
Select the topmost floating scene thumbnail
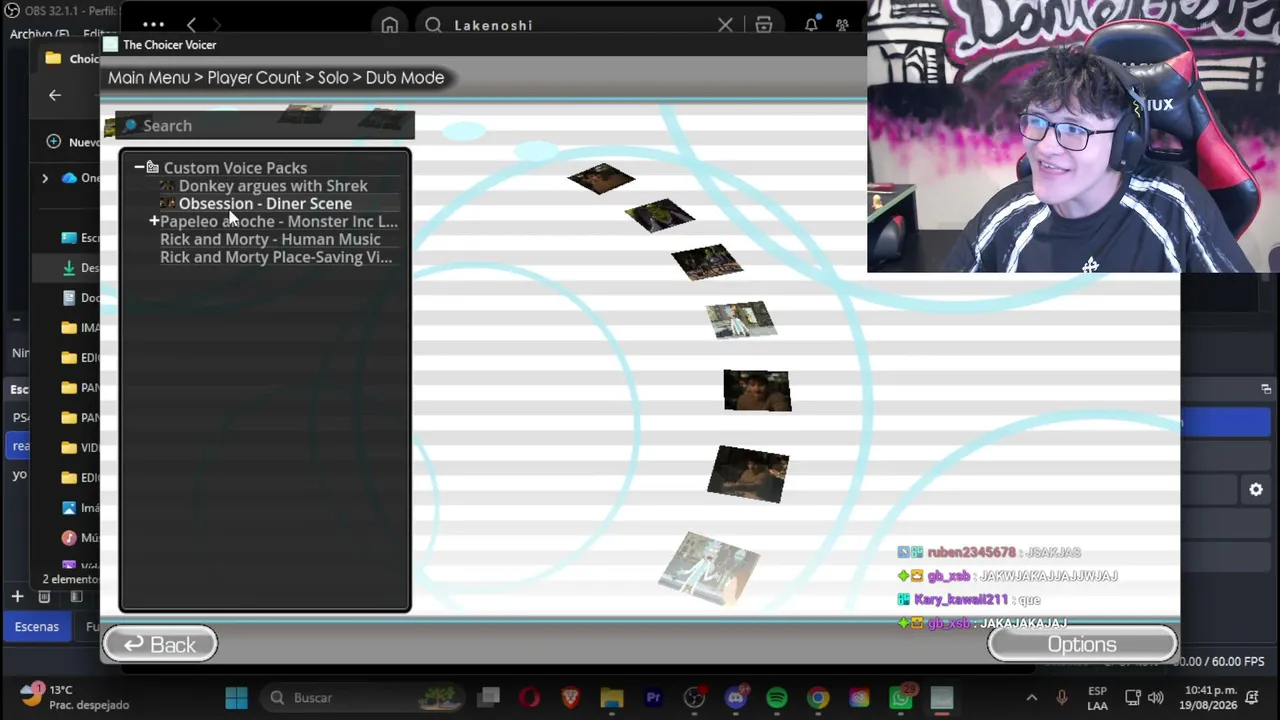[601, 178]
